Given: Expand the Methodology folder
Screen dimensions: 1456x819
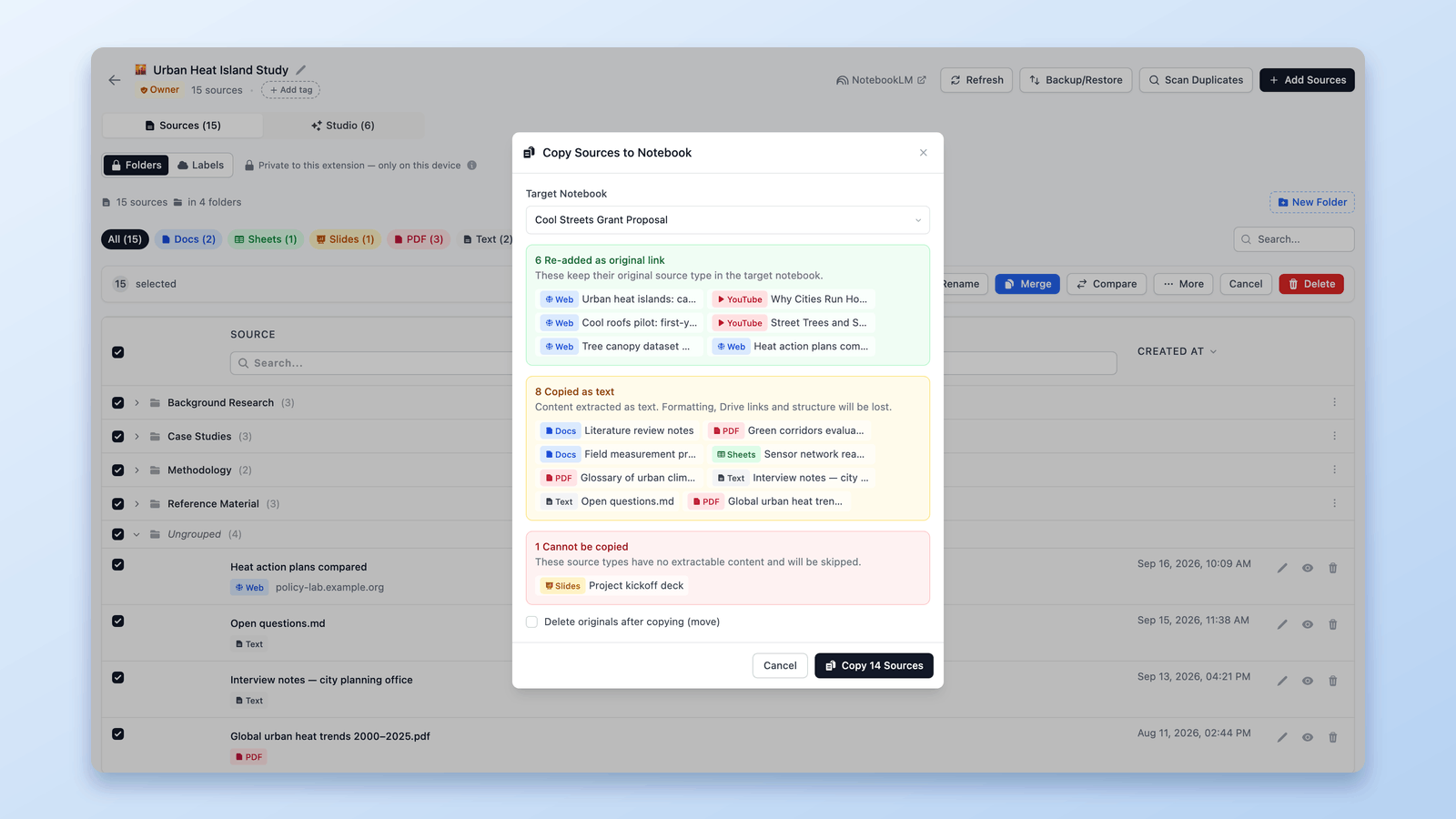Looking at the screenshot, I should [x=136, y=470].
